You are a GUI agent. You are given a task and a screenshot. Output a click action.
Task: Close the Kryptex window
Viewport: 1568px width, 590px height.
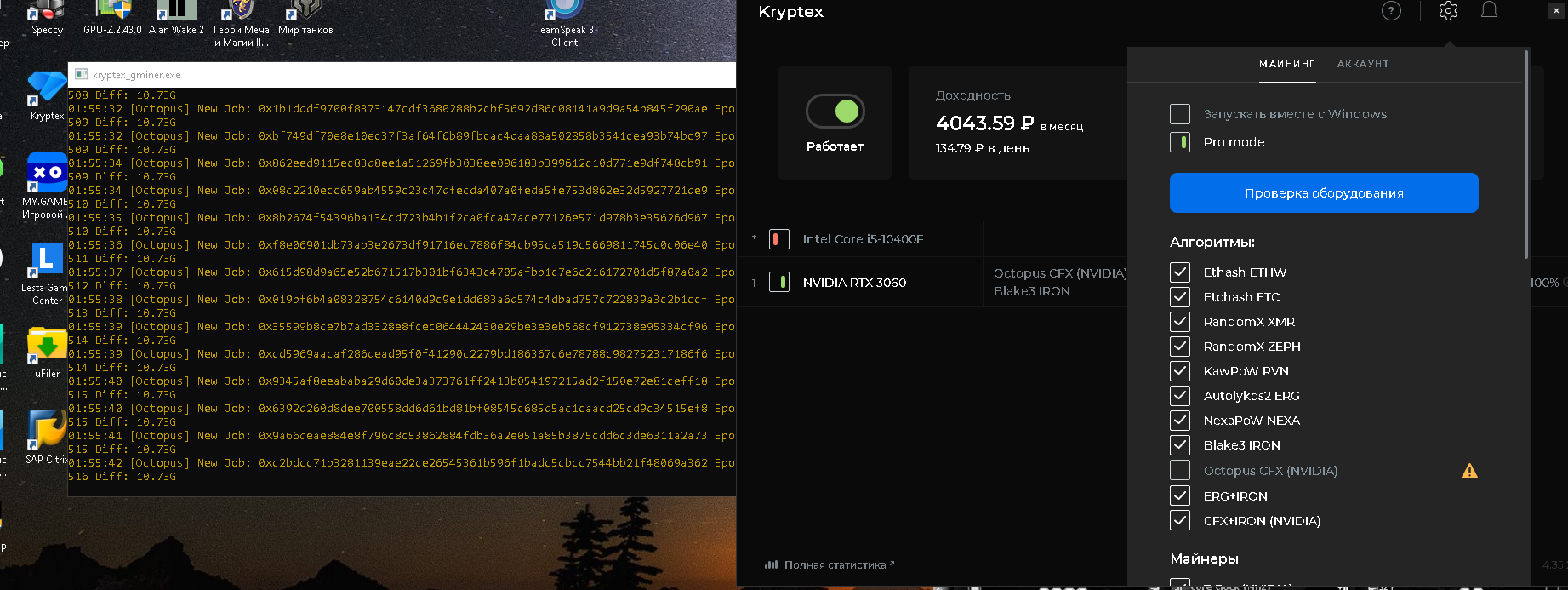tap(1556, 10)
